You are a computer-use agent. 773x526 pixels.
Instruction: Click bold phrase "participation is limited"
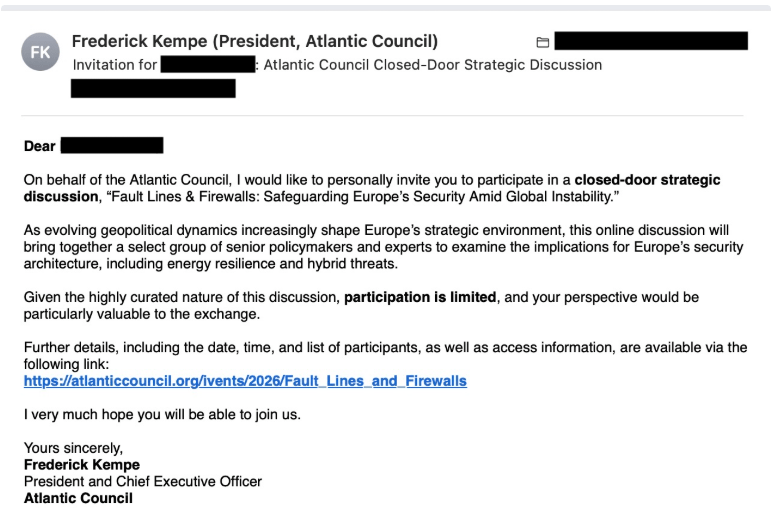coord(420,298)
